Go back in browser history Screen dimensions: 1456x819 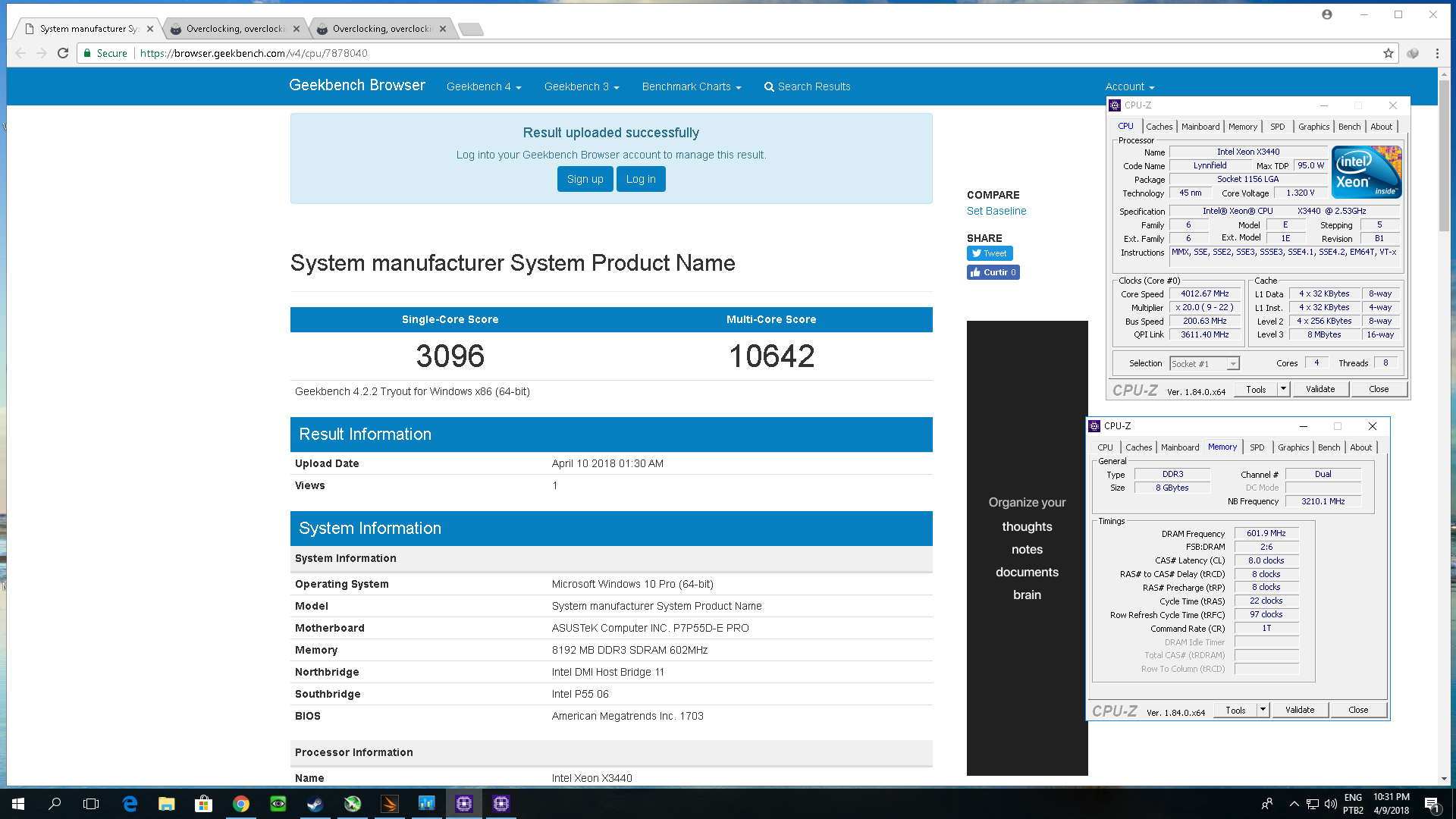[x=20, y=53]
